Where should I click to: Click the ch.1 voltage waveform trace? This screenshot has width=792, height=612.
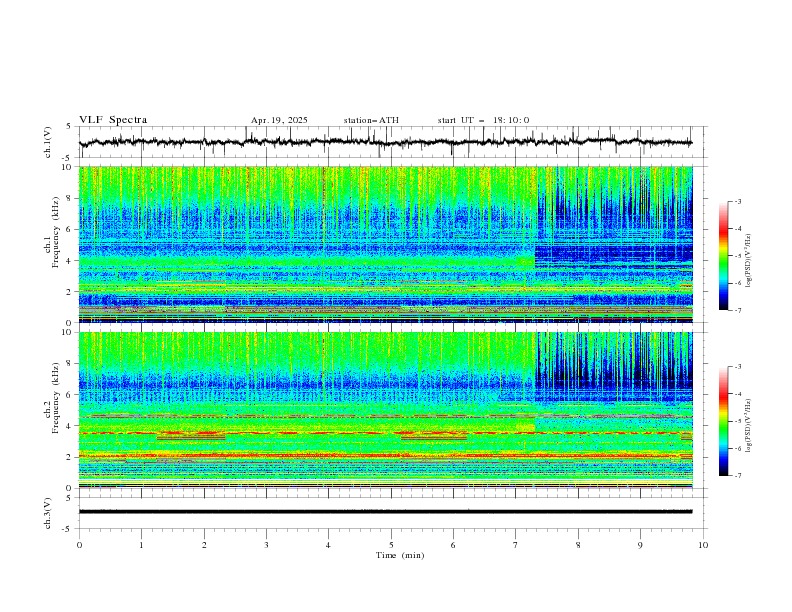tap(385, 142)
